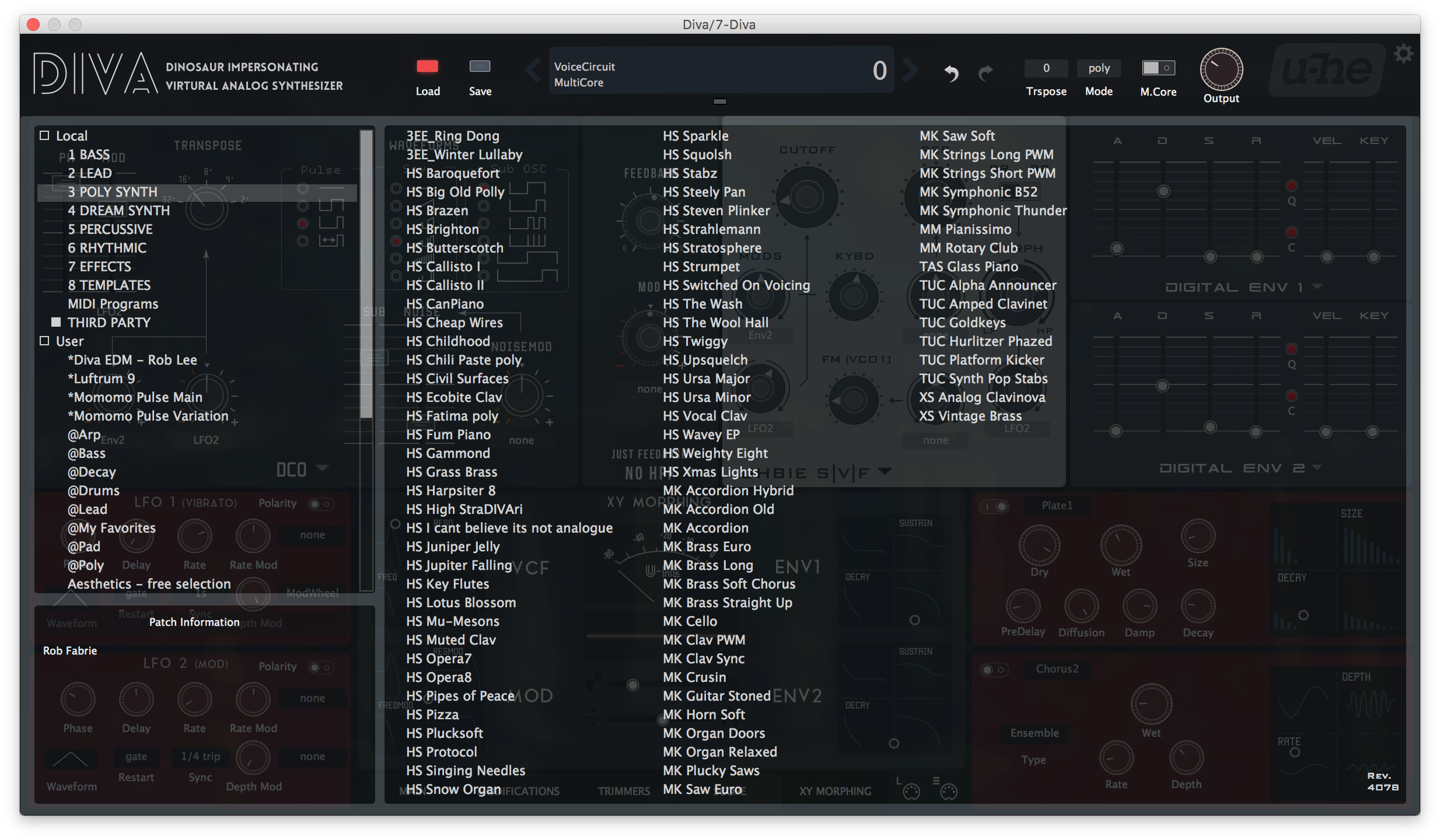This screenshot has width=1440, height=840.
Task: Click the patch name display
Action: (721, 71)
